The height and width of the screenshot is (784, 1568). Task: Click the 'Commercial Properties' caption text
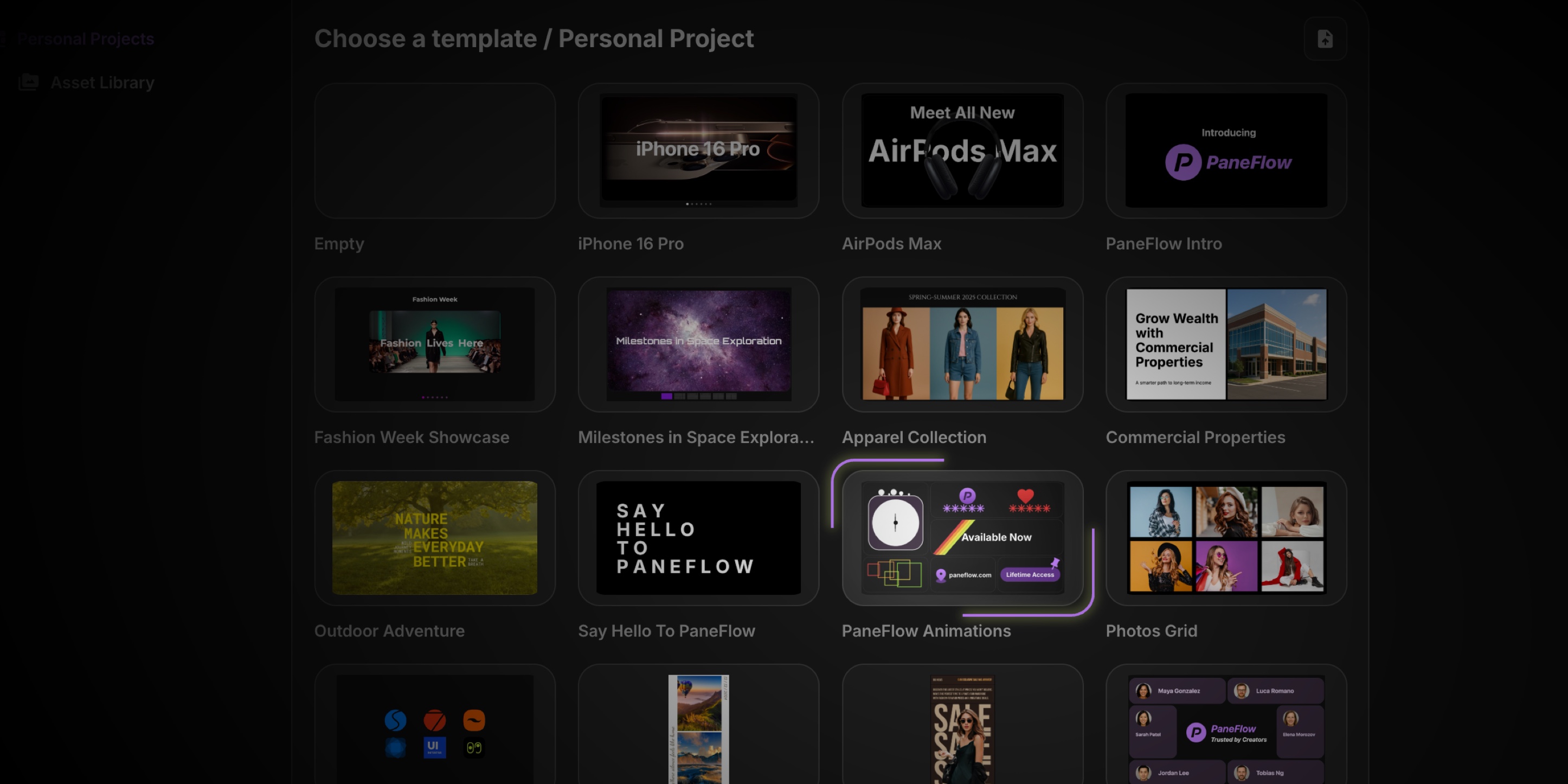coord(1195,438)
